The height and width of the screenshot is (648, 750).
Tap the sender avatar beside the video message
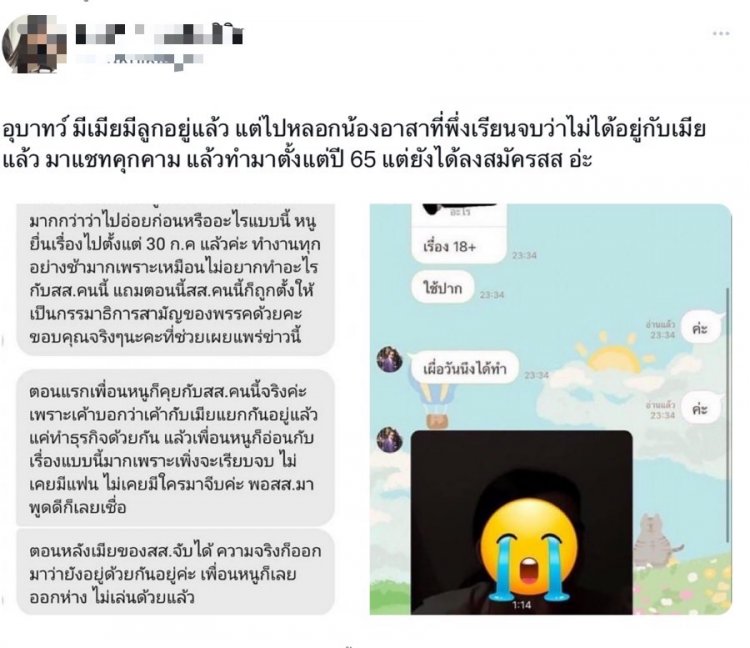(x=389, y=439)
